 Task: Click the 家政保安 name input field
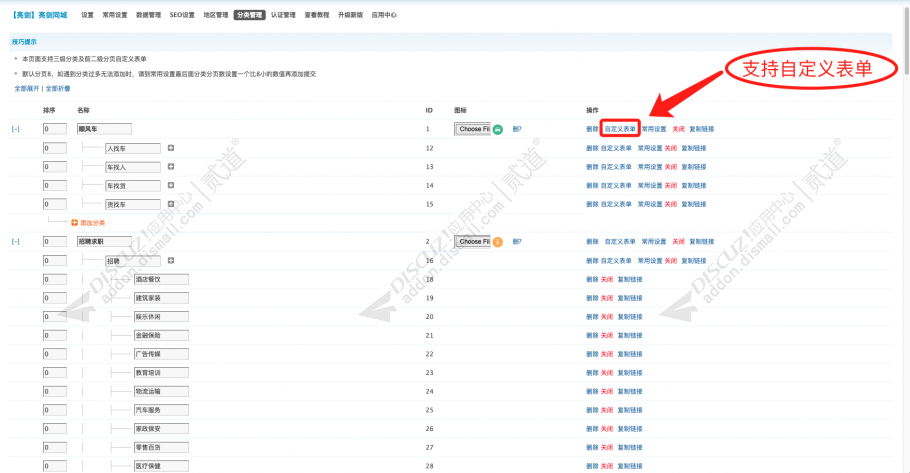pos(161,429)
